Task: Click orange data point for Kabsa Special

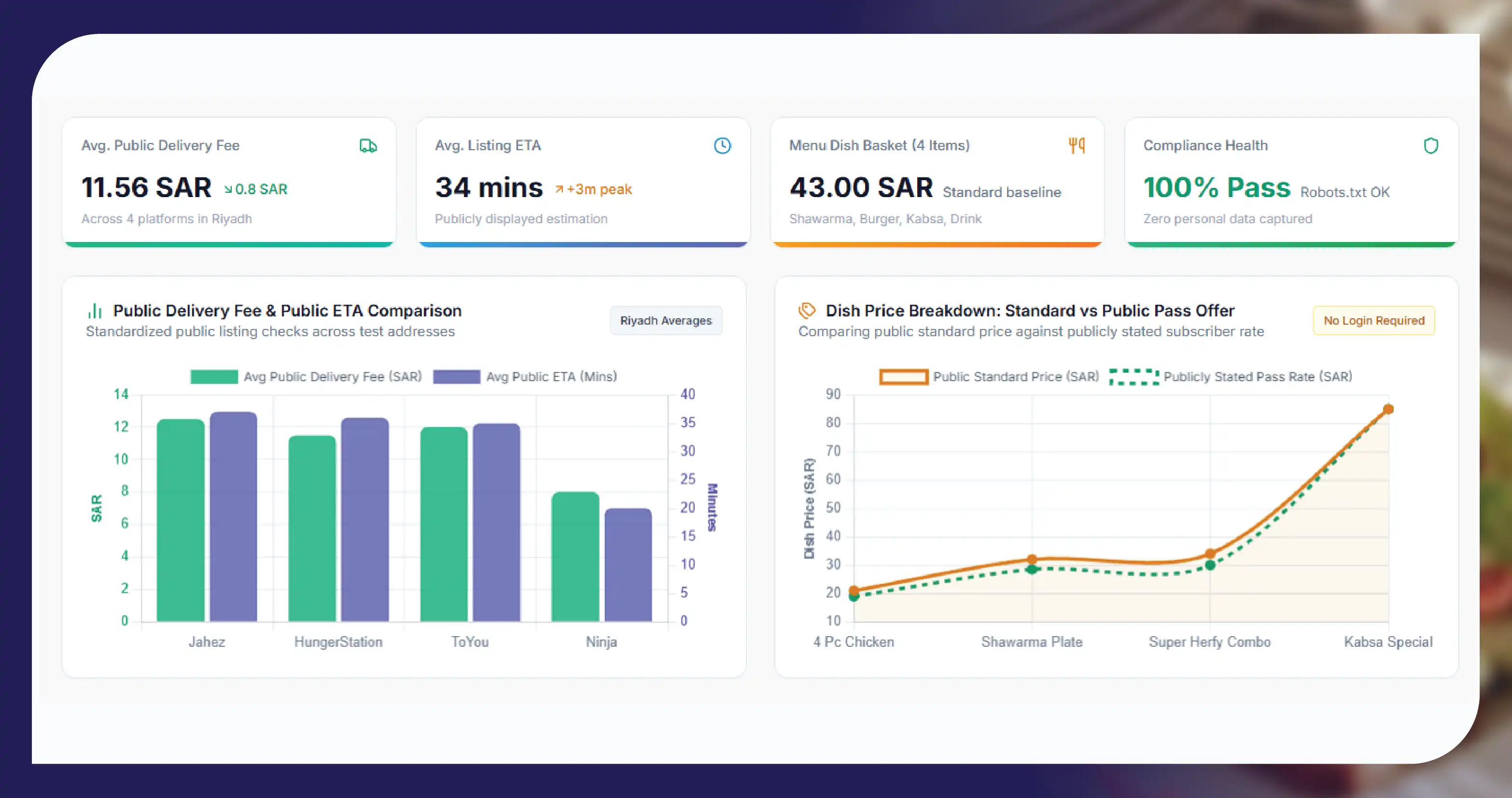Action: (1388, 409)
